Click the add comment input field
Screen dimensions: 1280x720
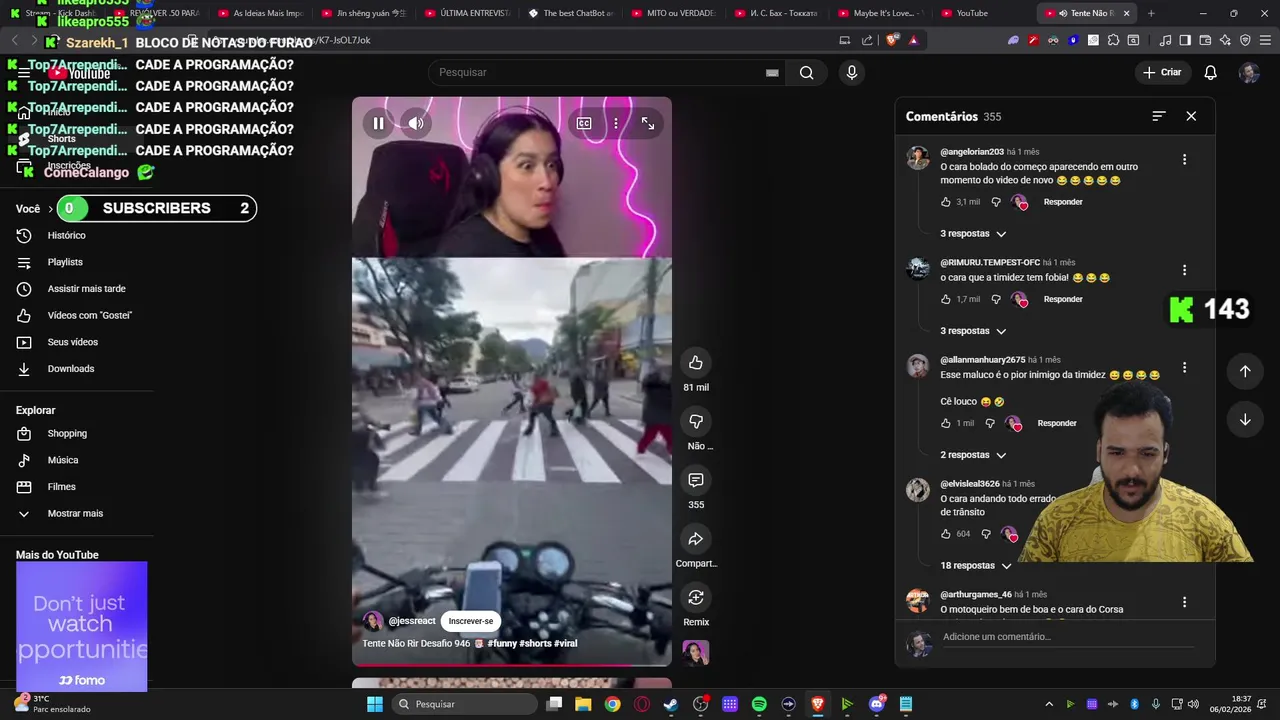click(x=1068, y=637)
